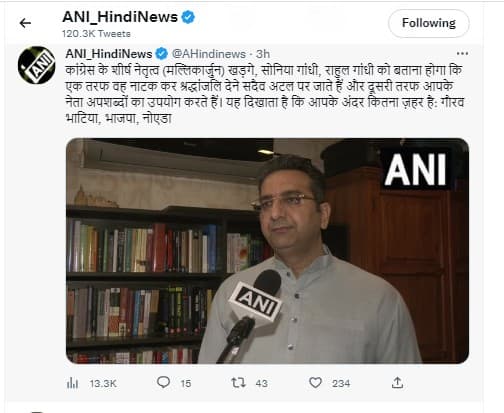Click the reply speech bubble icon
The height and width of the screenshot is (413, 504).
163,382
